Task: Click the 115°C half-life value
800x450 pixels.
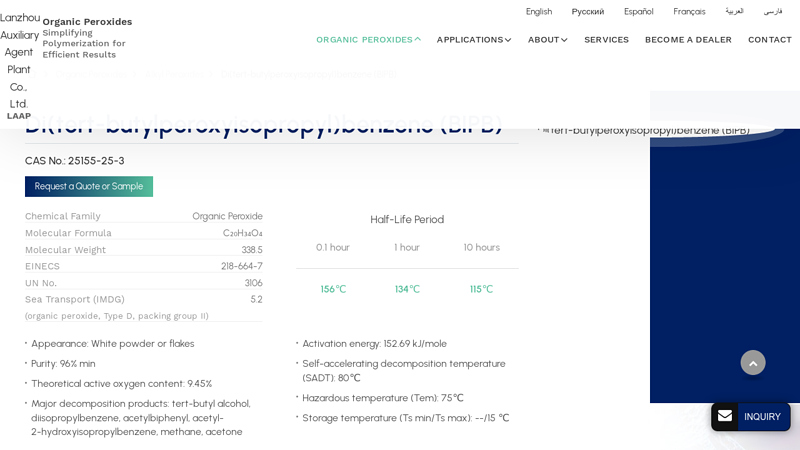Action: tap(481, 289)
